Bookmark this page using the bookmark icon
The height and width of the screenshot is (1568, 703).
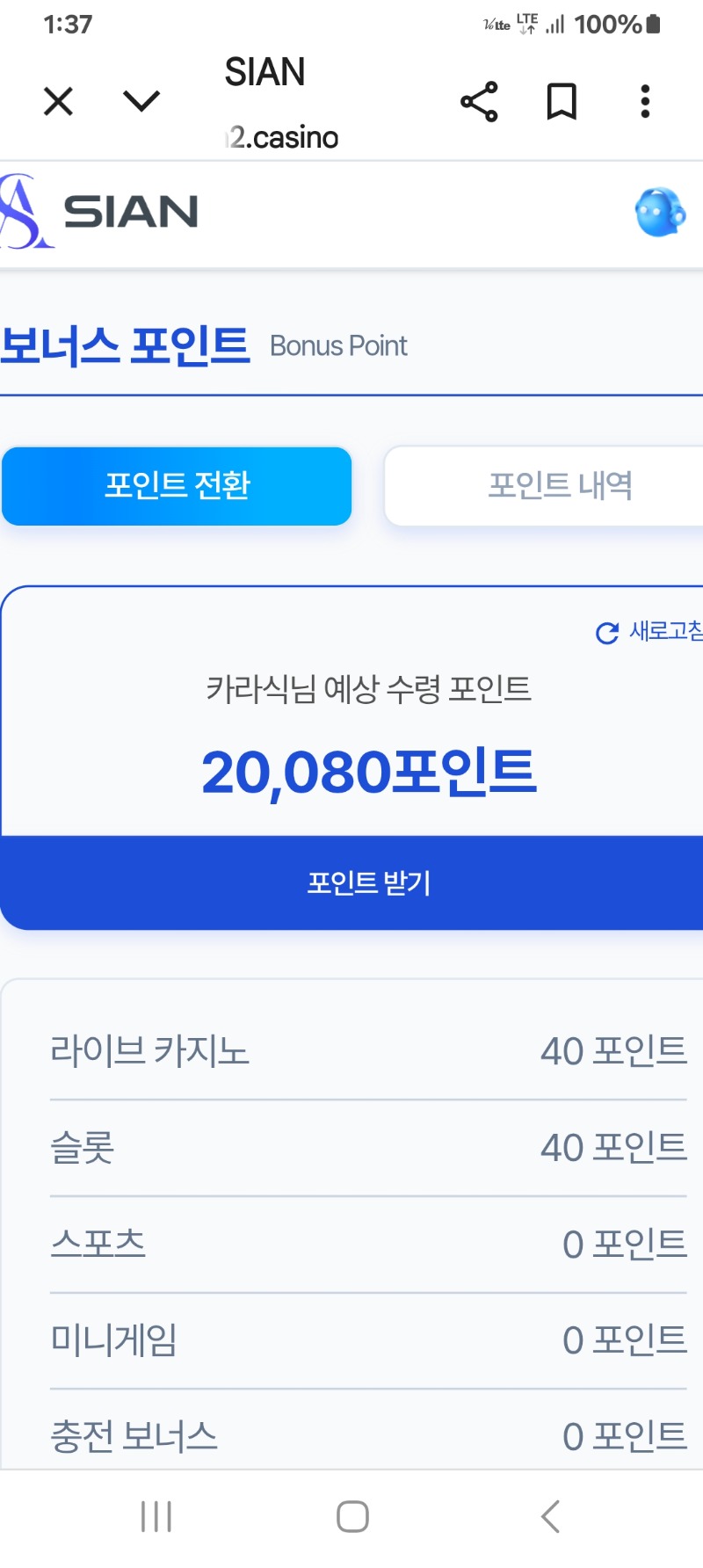coord(562,102)
